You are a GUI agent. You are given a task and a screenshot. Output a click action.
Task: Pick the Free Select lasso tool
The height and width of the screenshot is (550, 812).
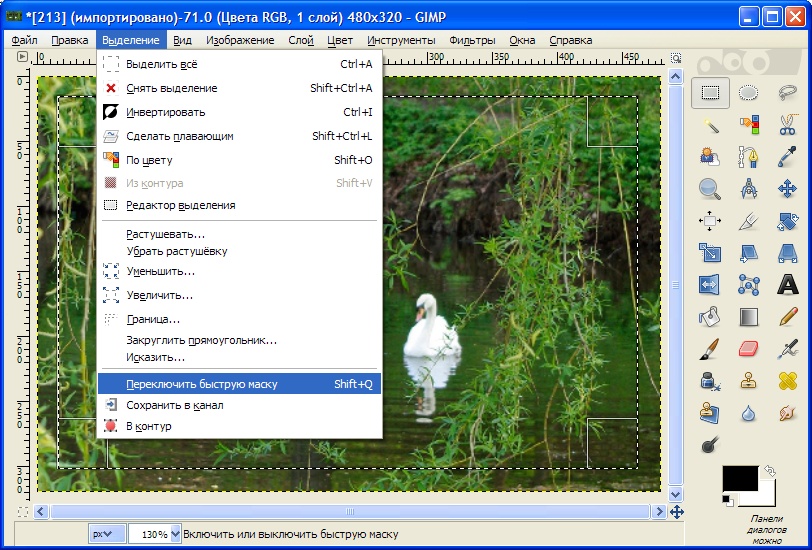[x=787, y=93]
